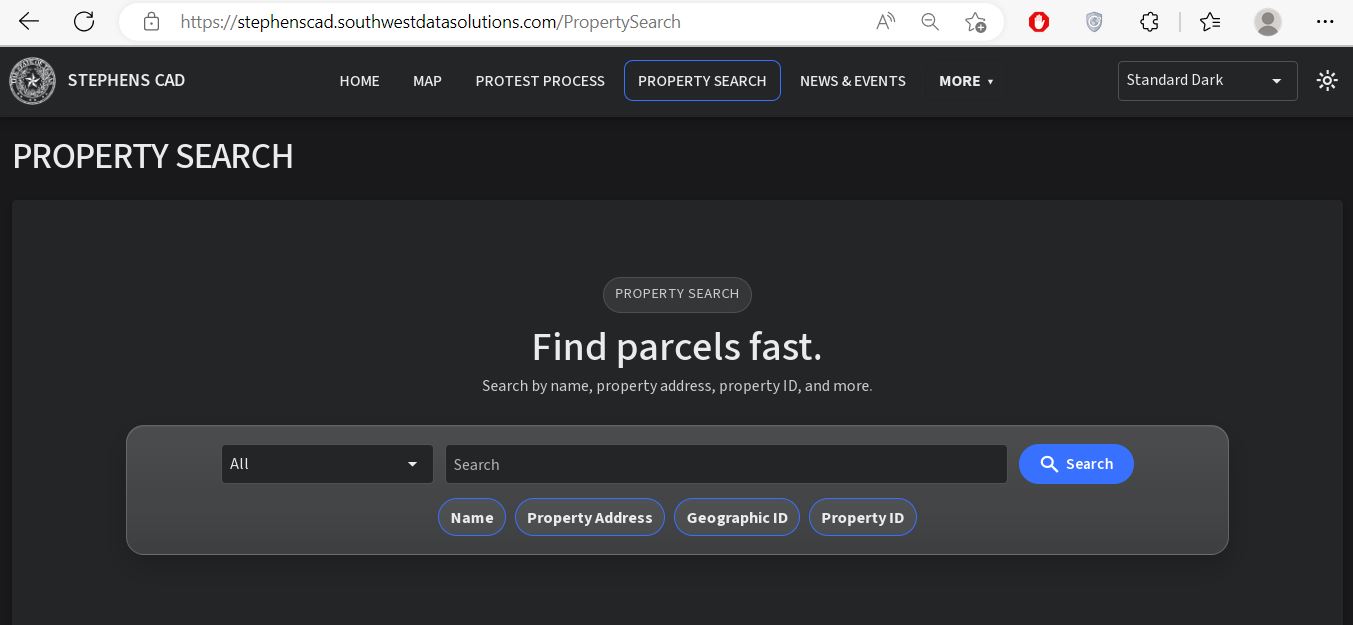The width and height of the screenshot is (1353, 625).
Task: Activate the Property Address filter
Action: (590, 517)
